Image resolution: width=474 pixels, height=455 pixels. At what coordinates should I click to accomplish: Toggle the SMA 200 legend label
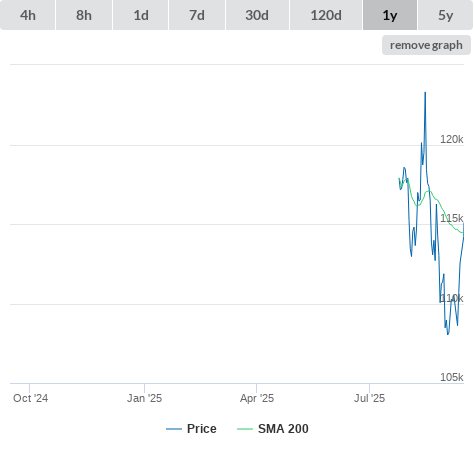tap(283, 429)
